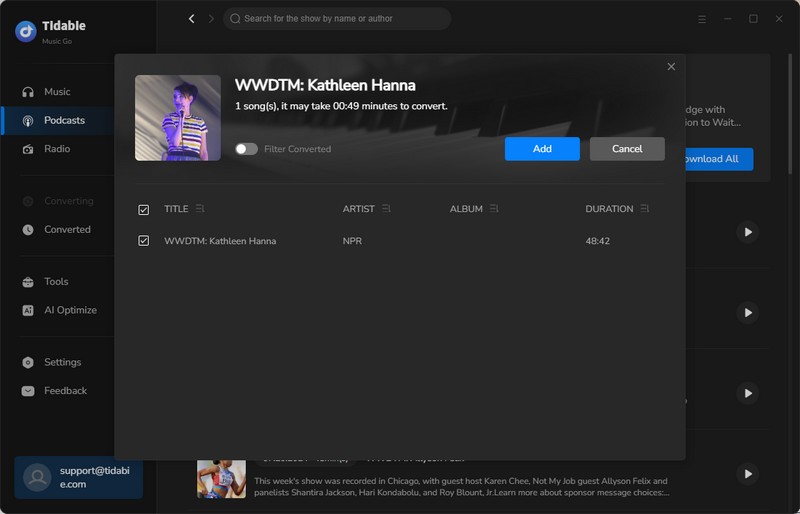The width and height of the screenshot is (800, 514).
Task: Click the TITLE column header
Action: coord(176,209)
